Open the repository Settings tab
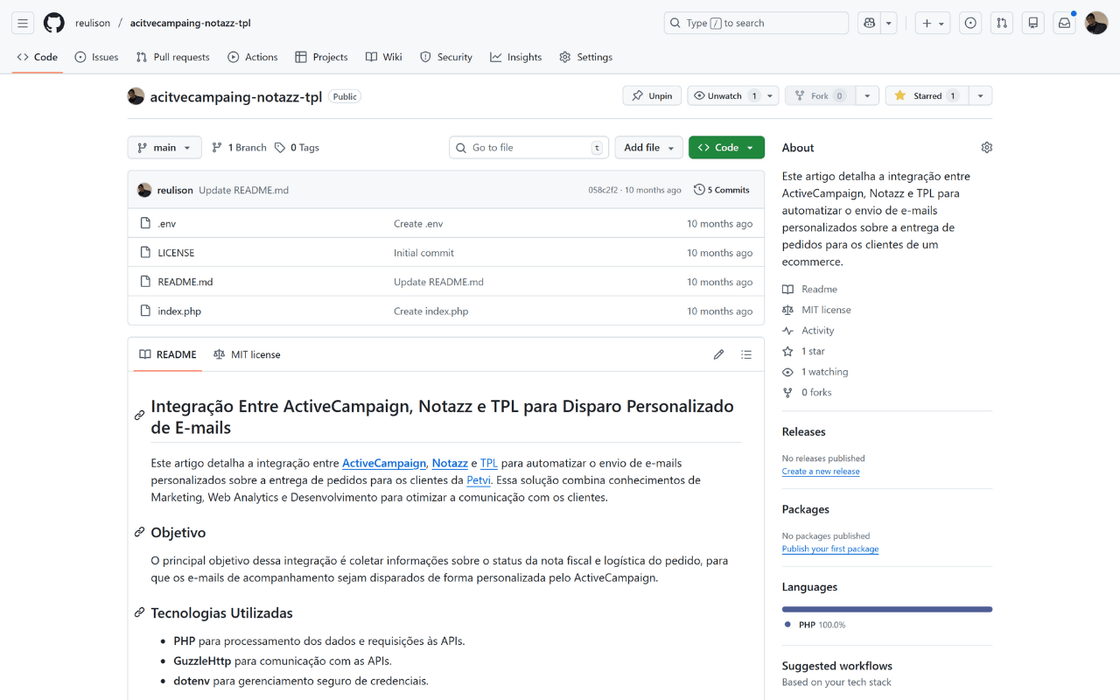The height and width of the screenshot is (700, 1120). [585, 57]
